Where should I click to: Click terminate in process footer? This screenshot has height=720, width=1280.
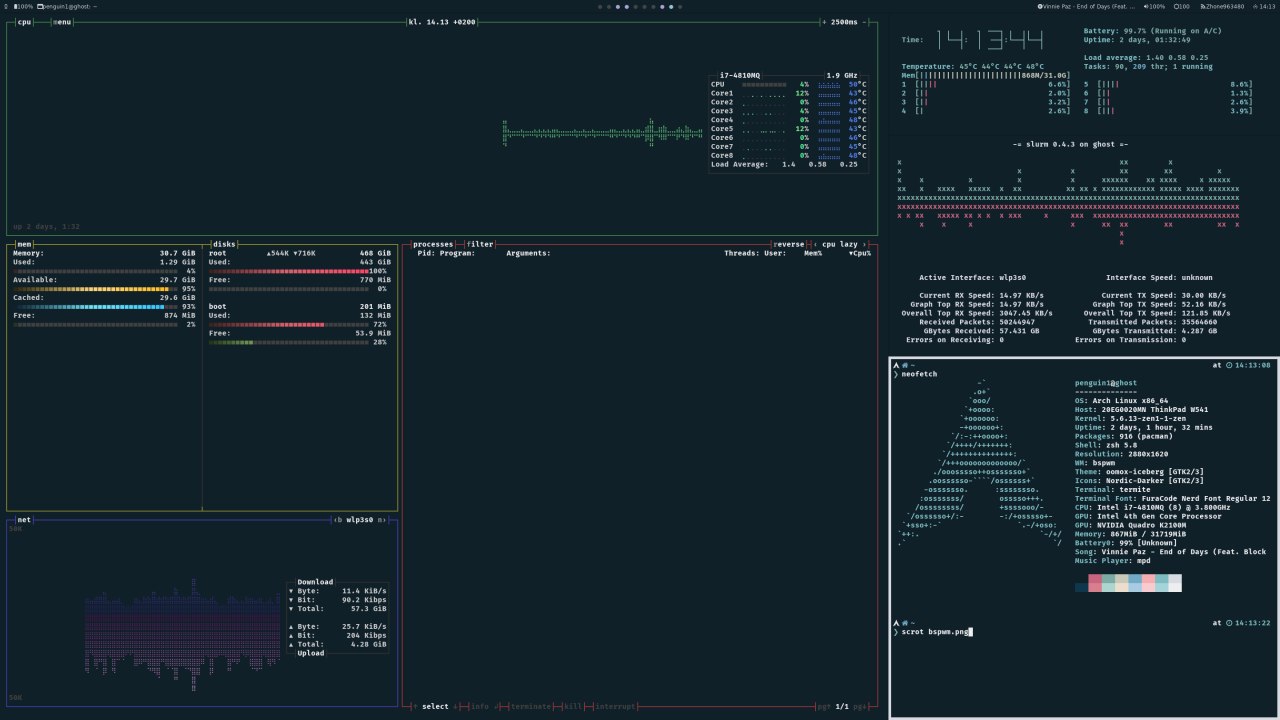click(x=530, y=706)
